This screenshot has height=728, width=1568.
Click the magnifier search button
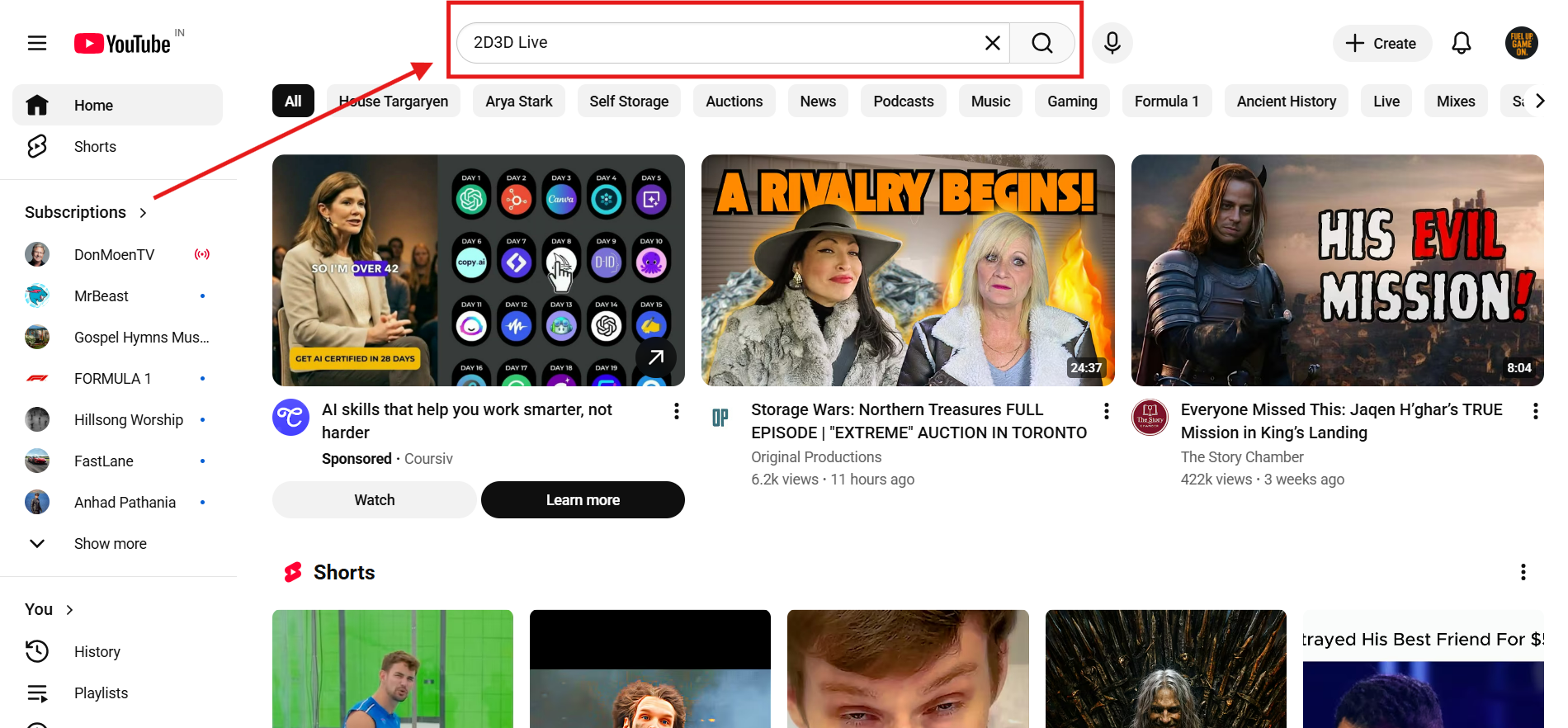[x=1042, y=43]
